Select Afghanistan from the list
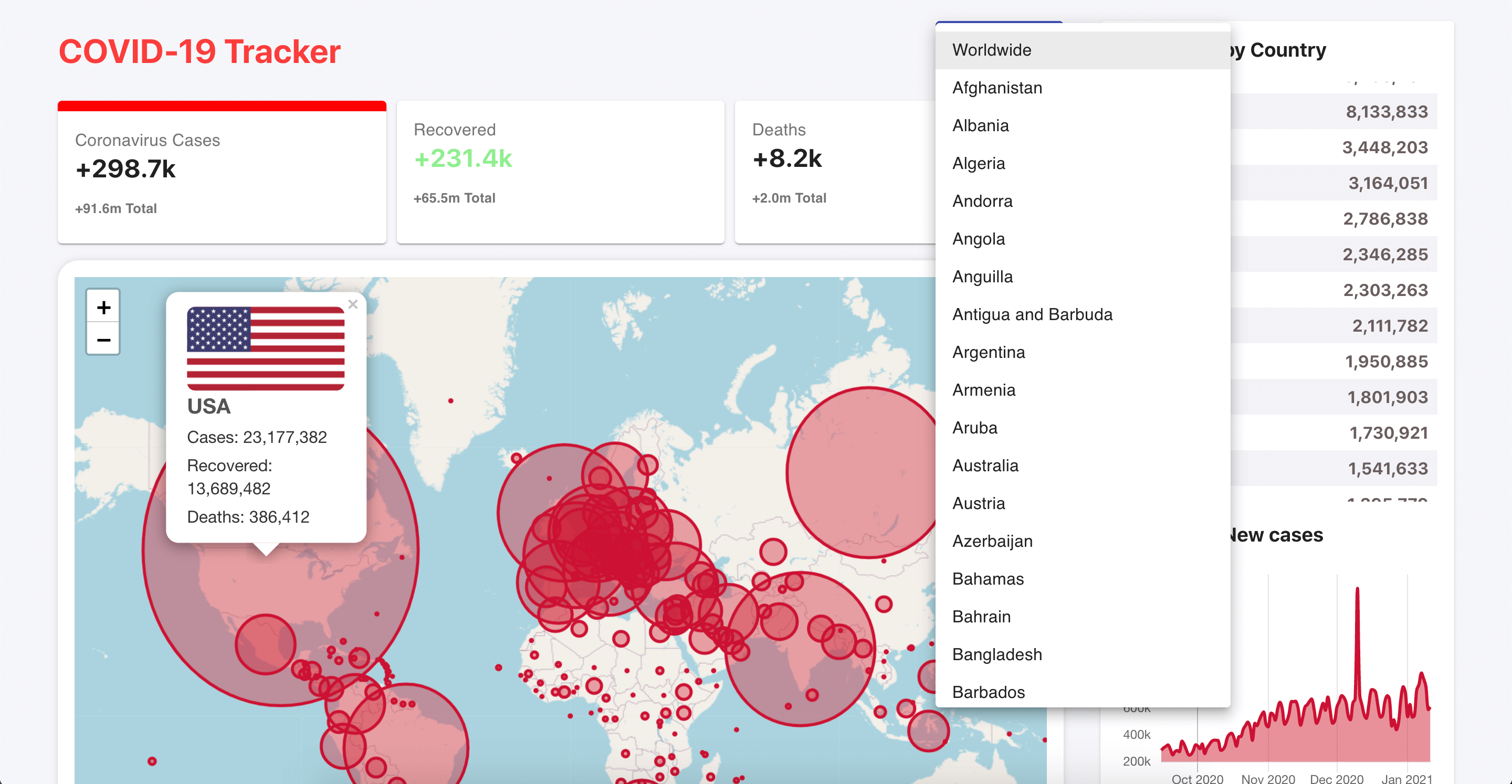 [1083, 88]
